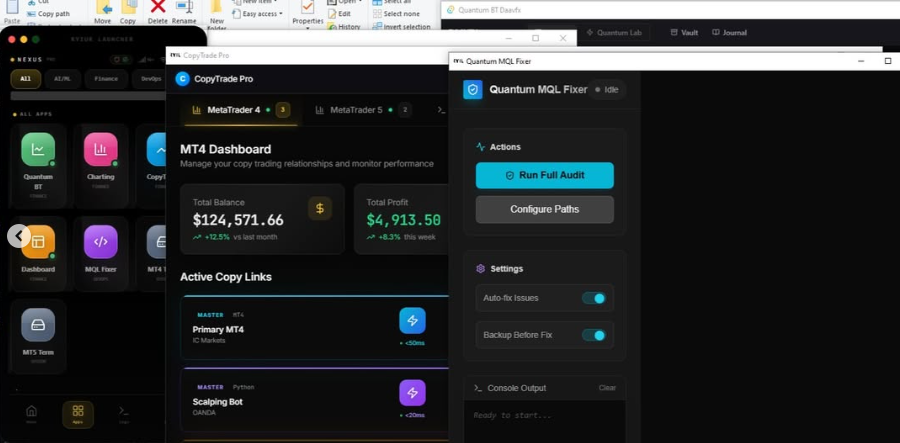Click History in Explorer ribbon
900x443 pixels.
point(344,26)
